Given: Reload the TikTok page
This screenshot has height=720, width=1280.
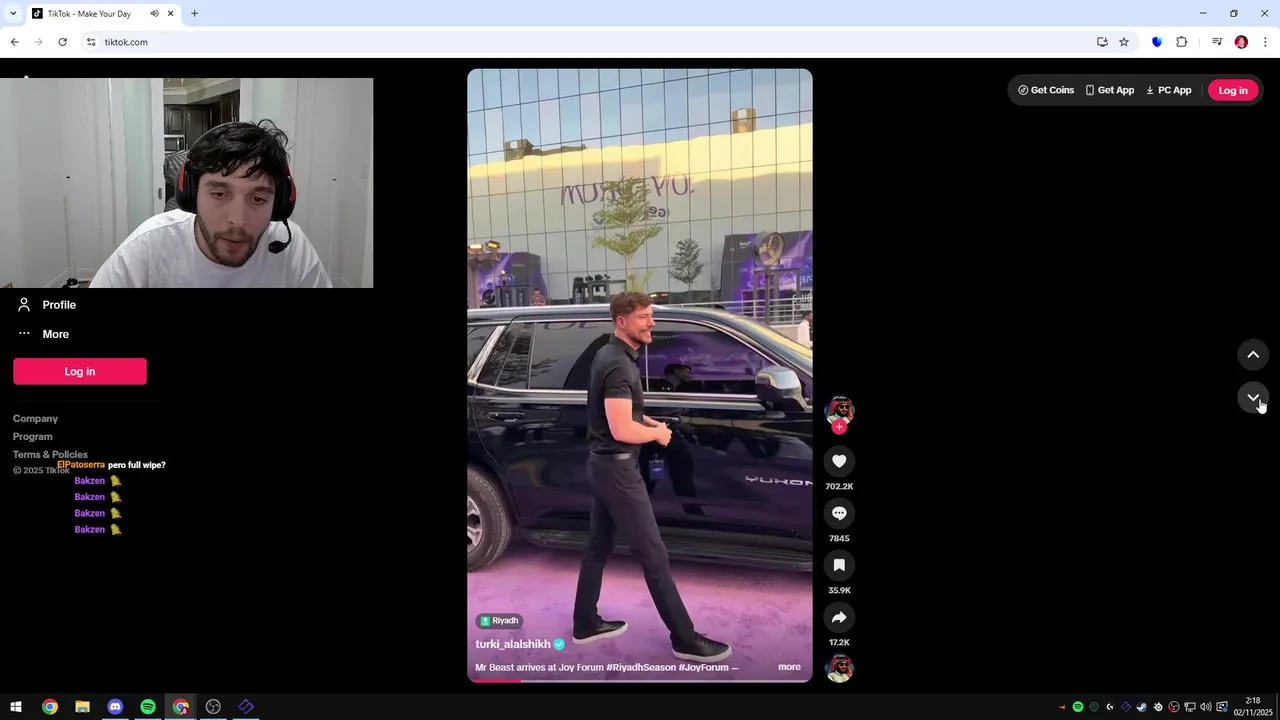Looking at the screenshot, I should point(62,42).
